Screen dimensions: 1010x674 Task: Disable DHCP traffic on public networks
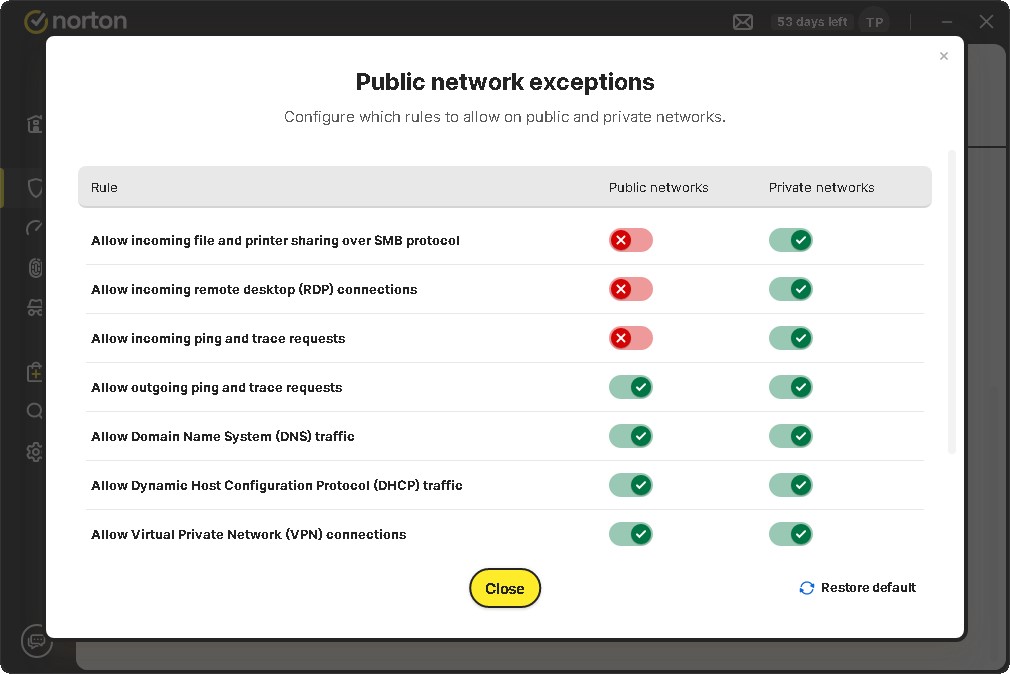point(630,485)
